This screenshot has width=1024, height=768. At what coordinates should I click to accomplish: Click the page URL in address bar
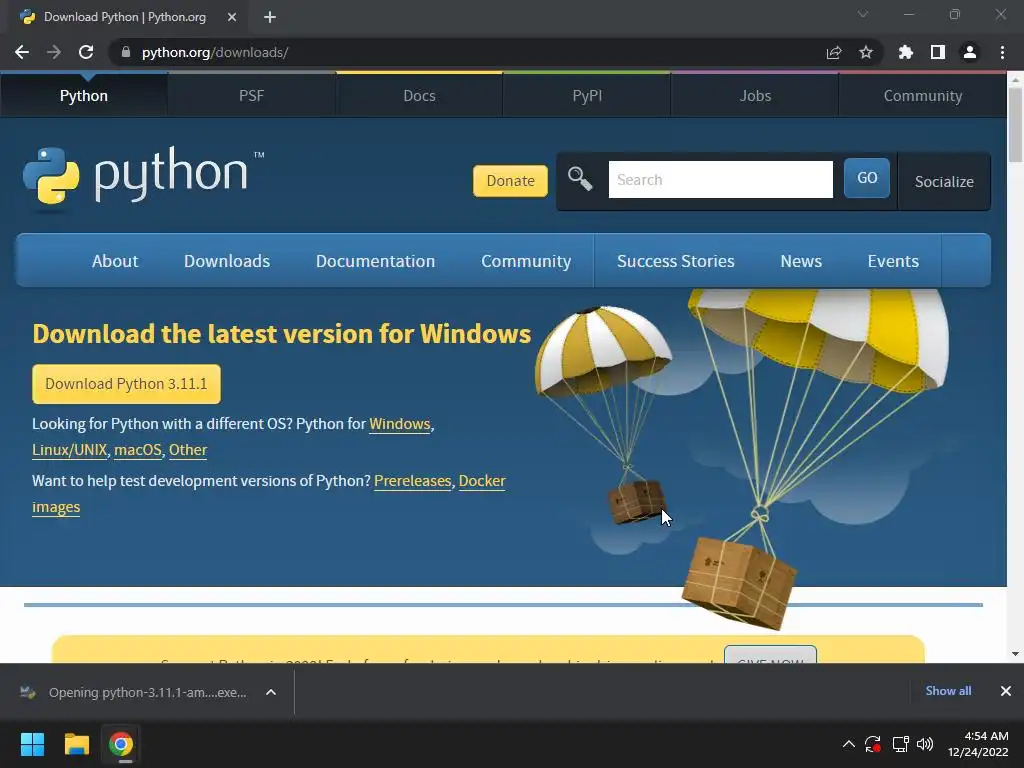pos(215,52)
